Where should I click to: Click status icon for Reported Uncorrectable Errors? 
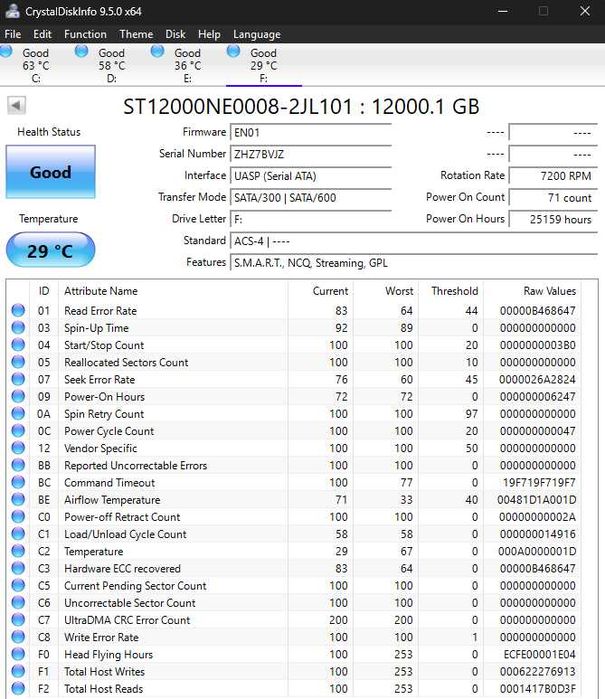click(x=18, y=465)
